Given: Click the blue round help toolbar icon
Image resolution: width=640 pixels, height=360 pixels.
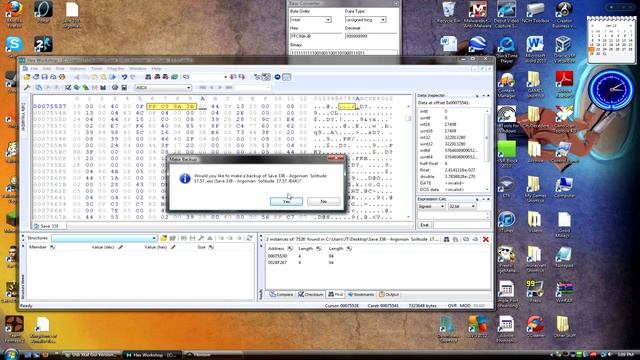Looking at the screenshot, I should (277, 77).
